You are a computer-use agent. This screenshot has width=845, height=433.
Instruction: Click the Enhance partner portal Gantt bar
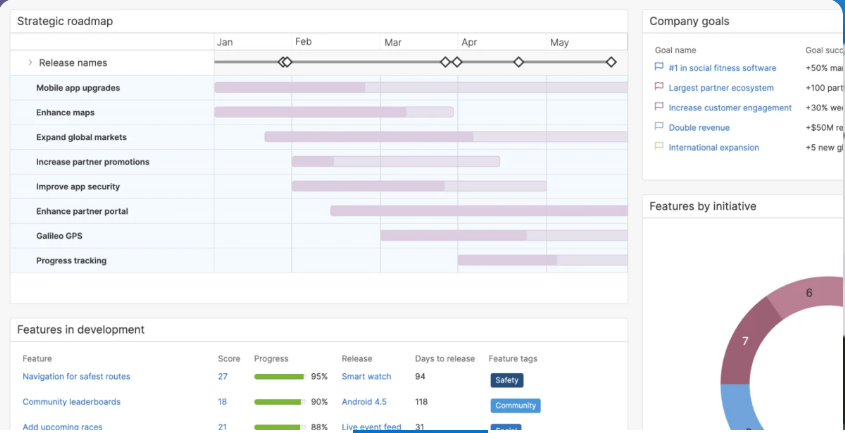pos(479,211)
